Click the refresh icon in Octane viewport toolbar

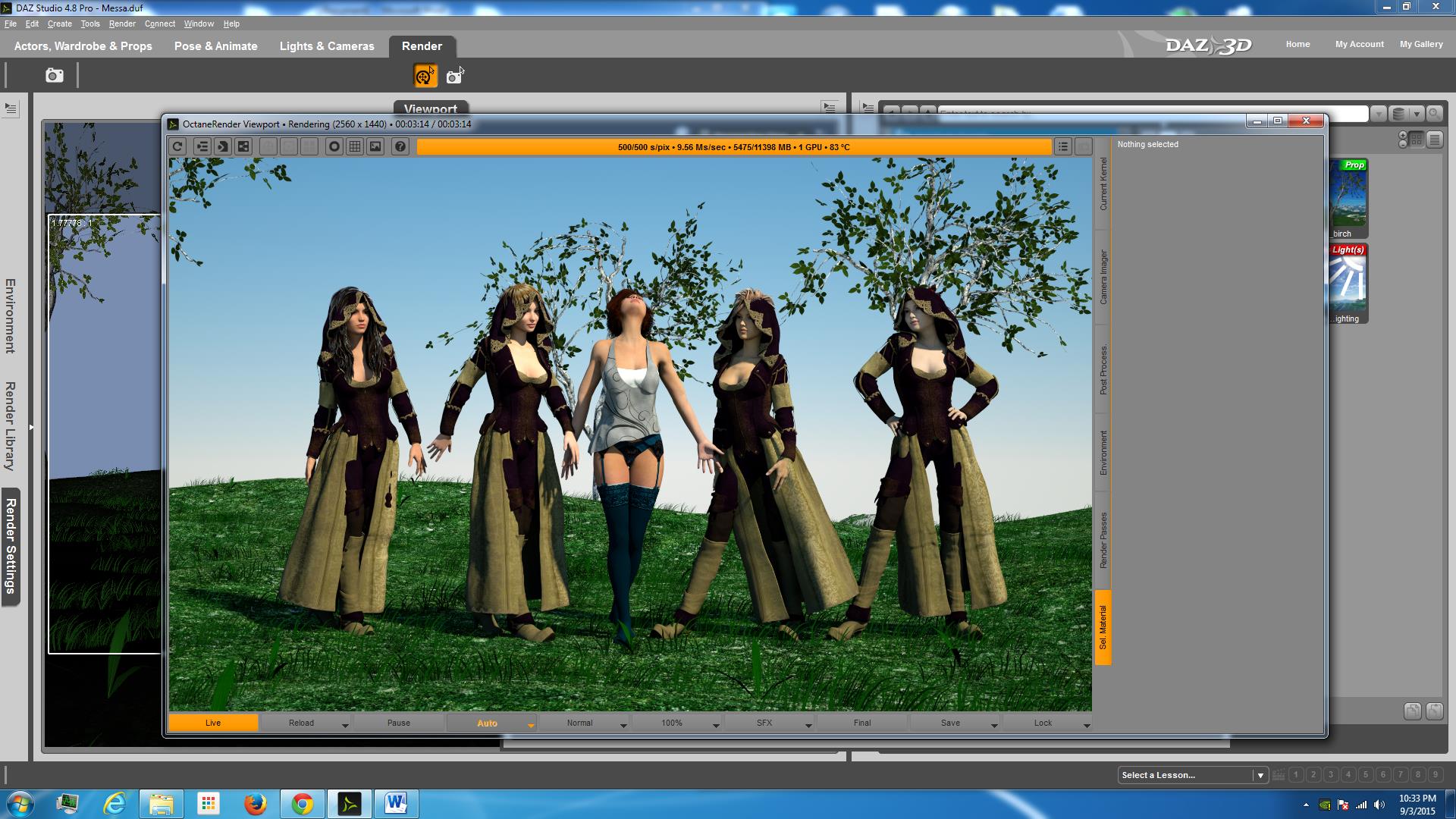(x=177, y=147)
